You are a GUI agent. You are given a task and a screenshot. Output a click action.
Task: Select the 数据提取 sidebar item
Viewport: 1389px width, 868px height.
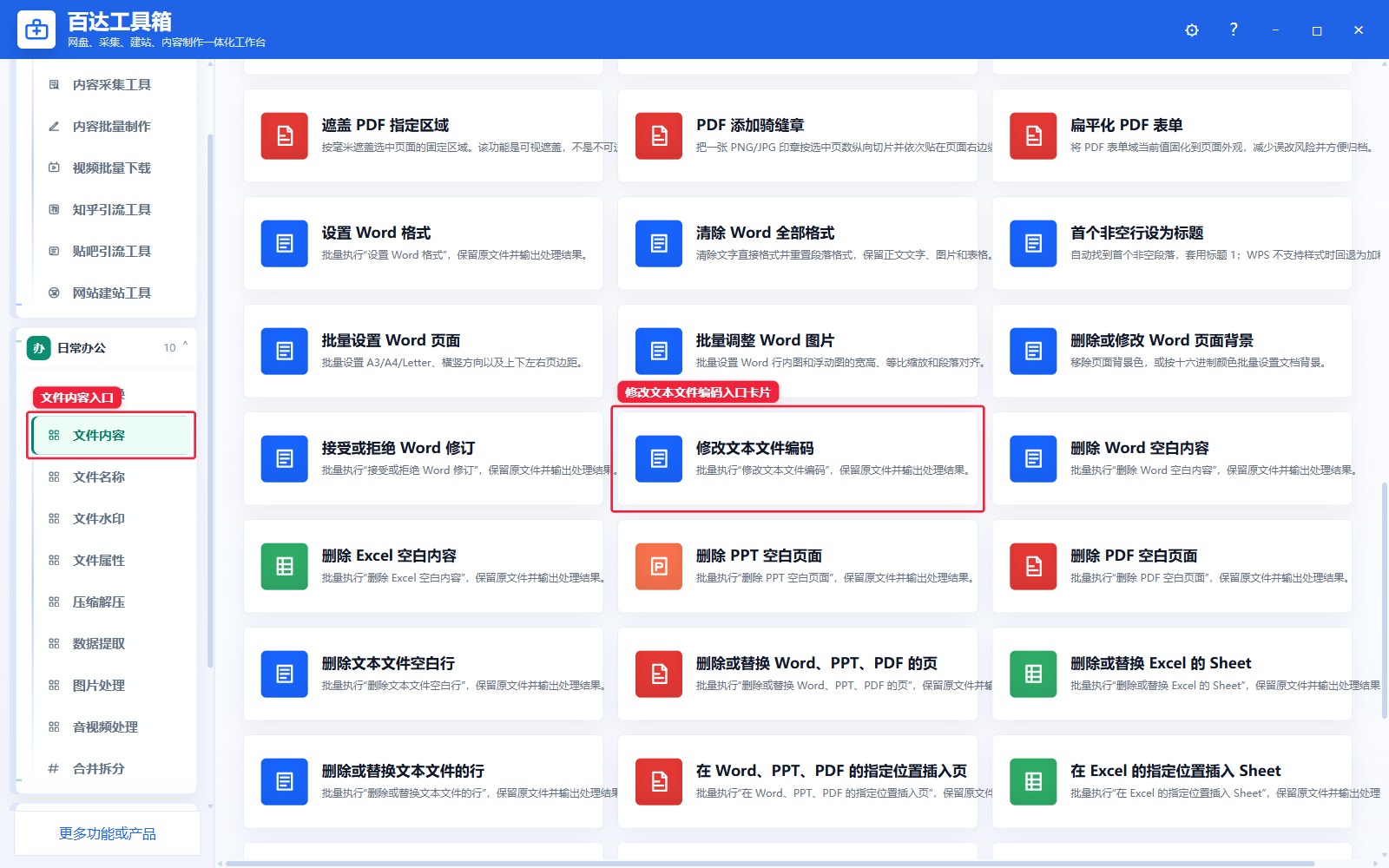point(111,644)
